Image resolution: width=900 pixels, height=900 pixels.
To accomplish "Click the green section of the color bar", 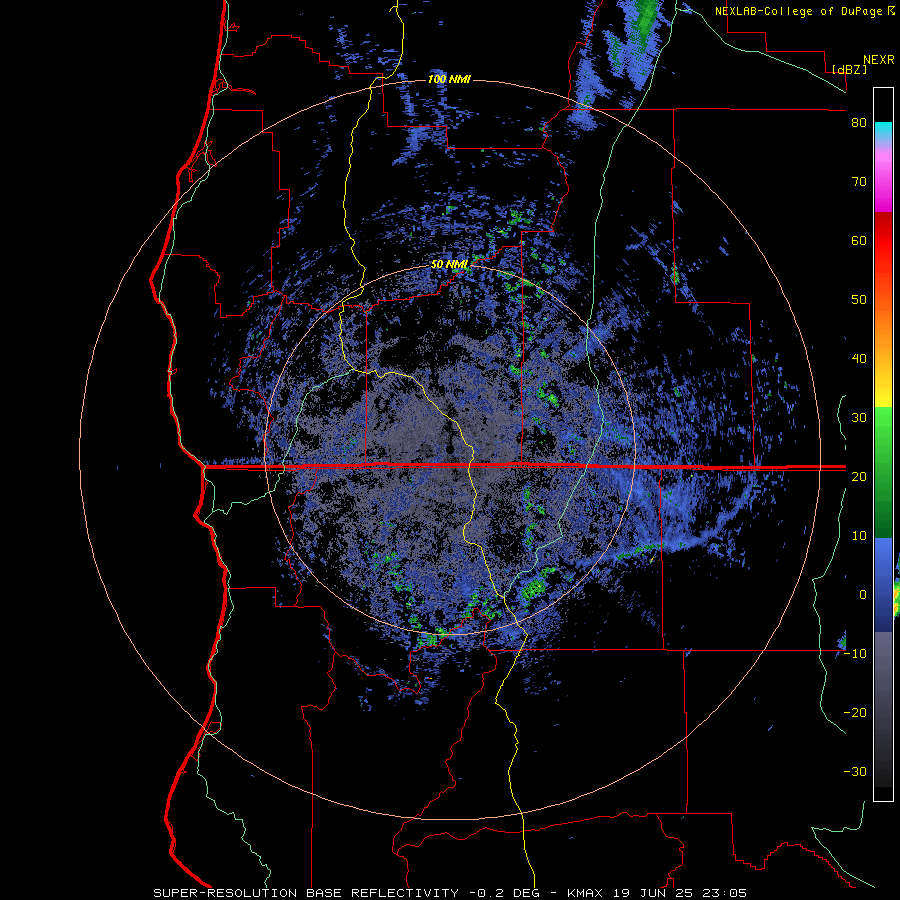I will (883, 472).
